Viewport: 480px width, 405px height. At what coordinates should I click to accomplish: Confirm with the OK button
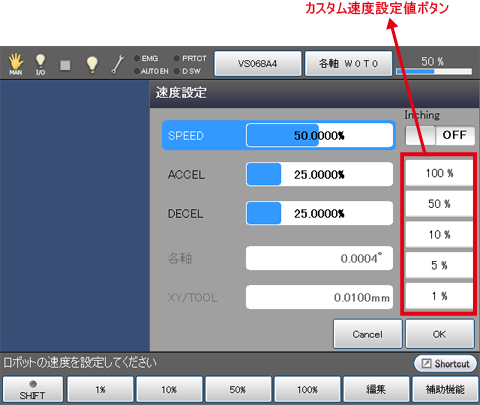(x=440, y=334)
